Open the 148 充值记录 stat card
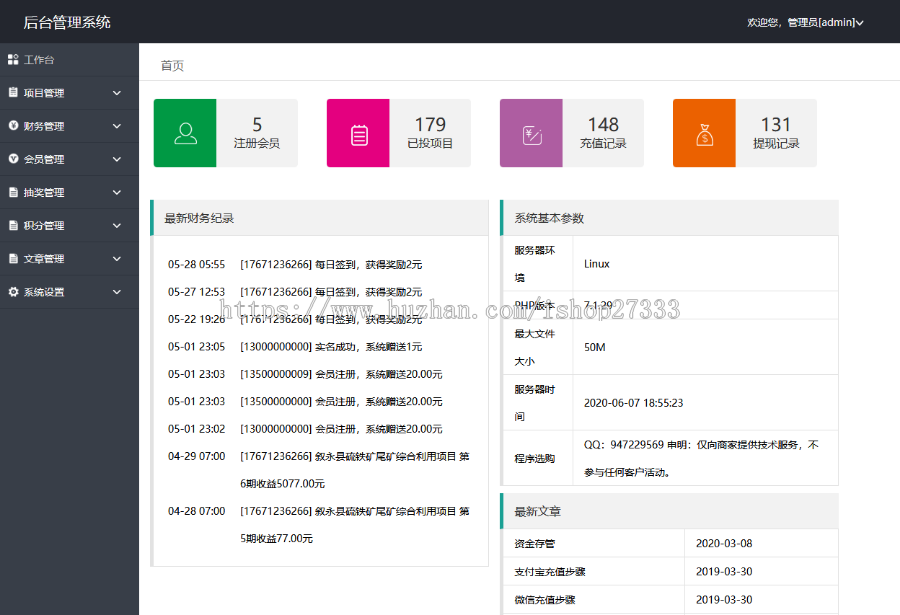Image resolution: width=900 pixels, height=615 pixels. [572, 133]
